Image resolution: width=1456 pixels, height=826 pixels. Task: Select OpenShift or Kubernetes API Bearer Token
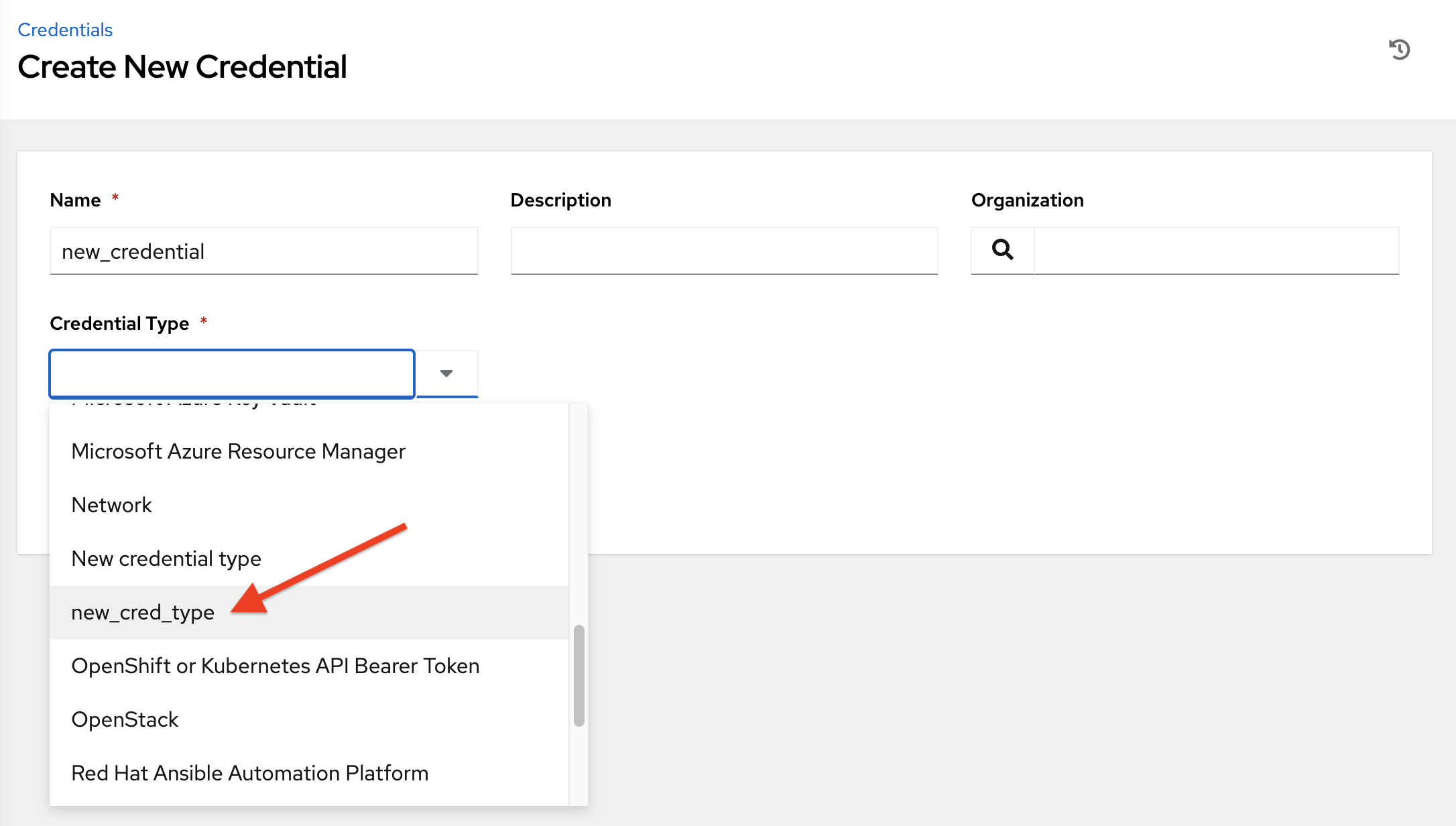tap(275, 666)
